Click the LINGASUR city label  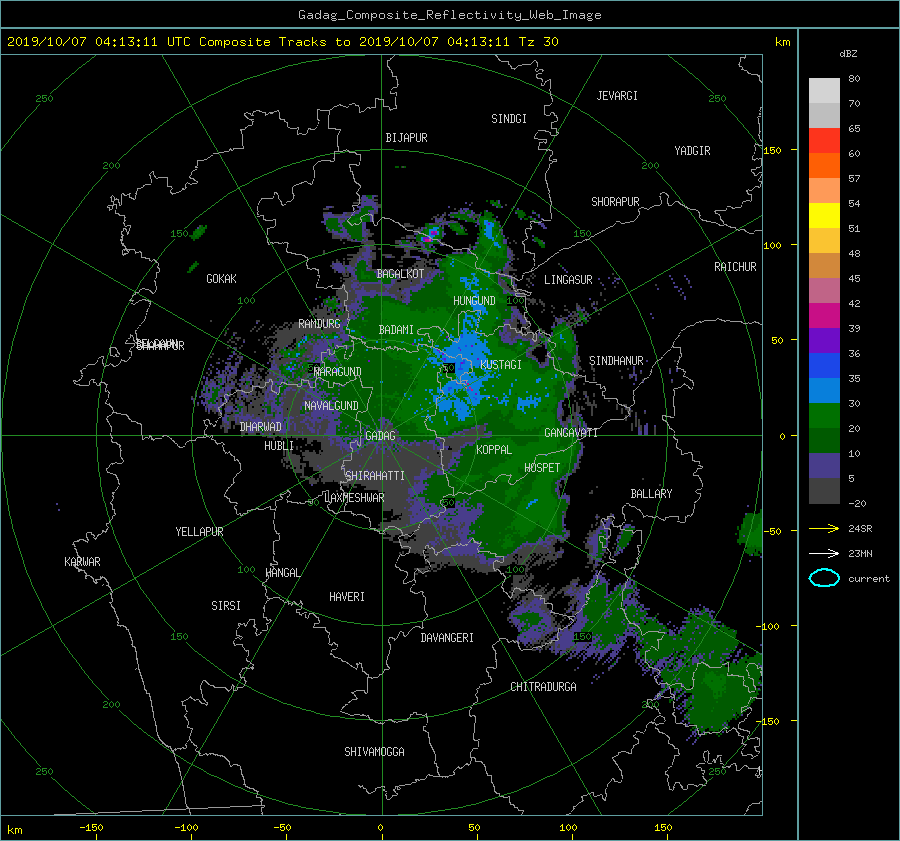(568, 280)
